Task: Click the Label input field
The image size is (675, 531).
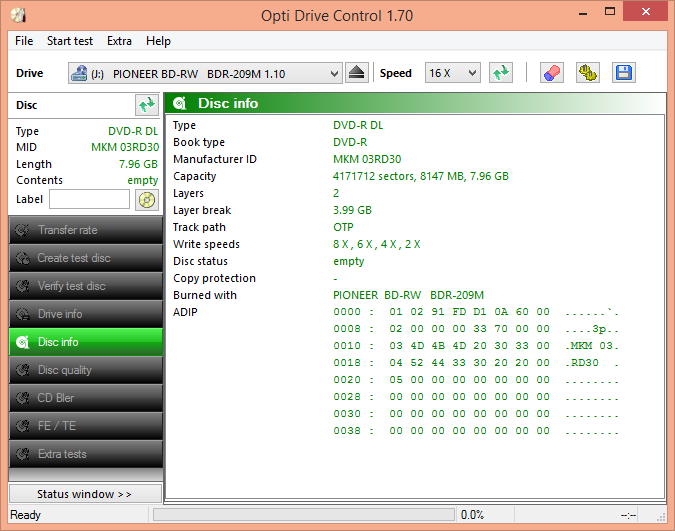Action: tap(90, 199)
